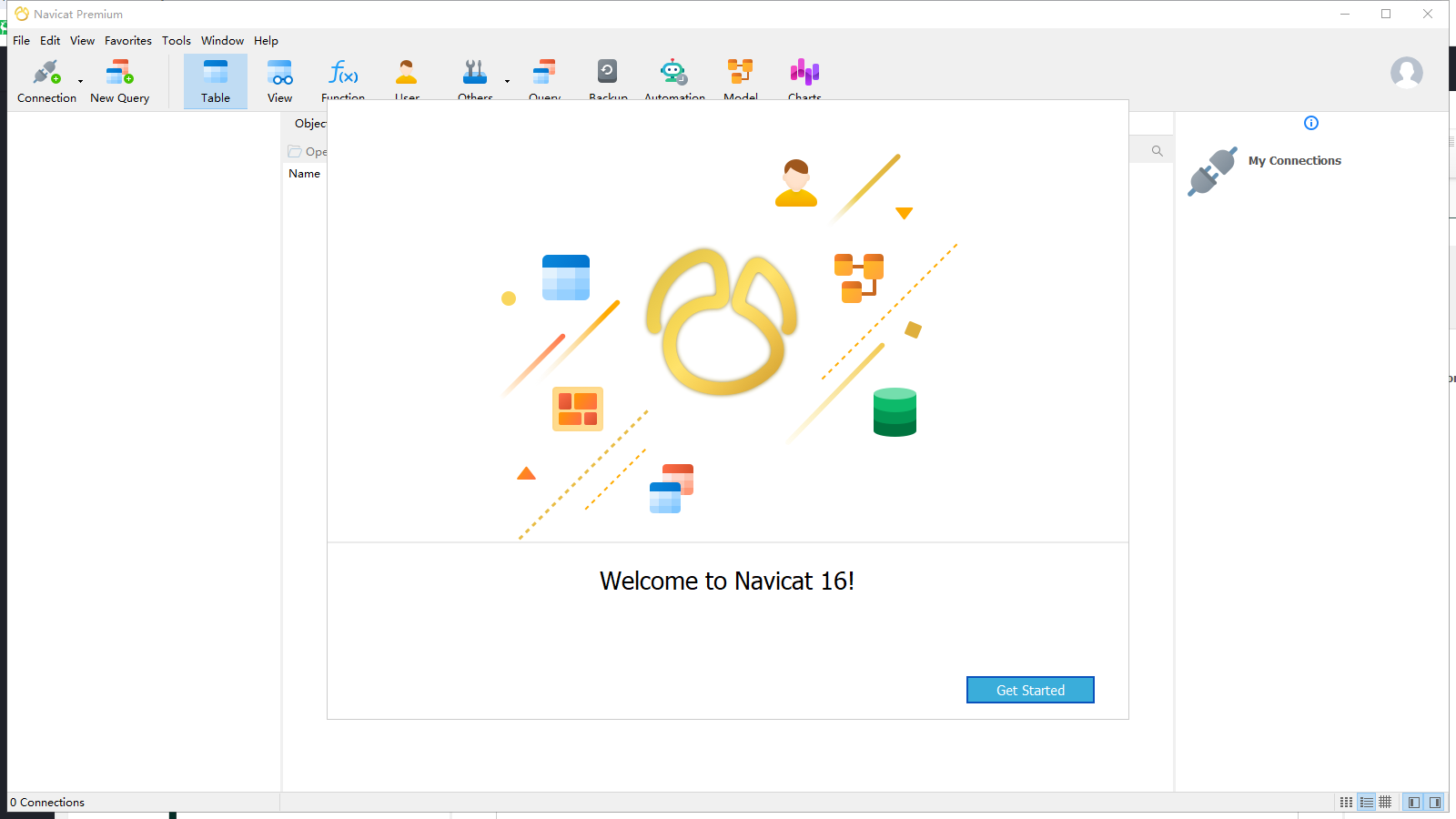The width and height of the screenshot is (1456, 819).
Task: Click the Welcome to Navicat 16! heading
Action: [727, 581]
